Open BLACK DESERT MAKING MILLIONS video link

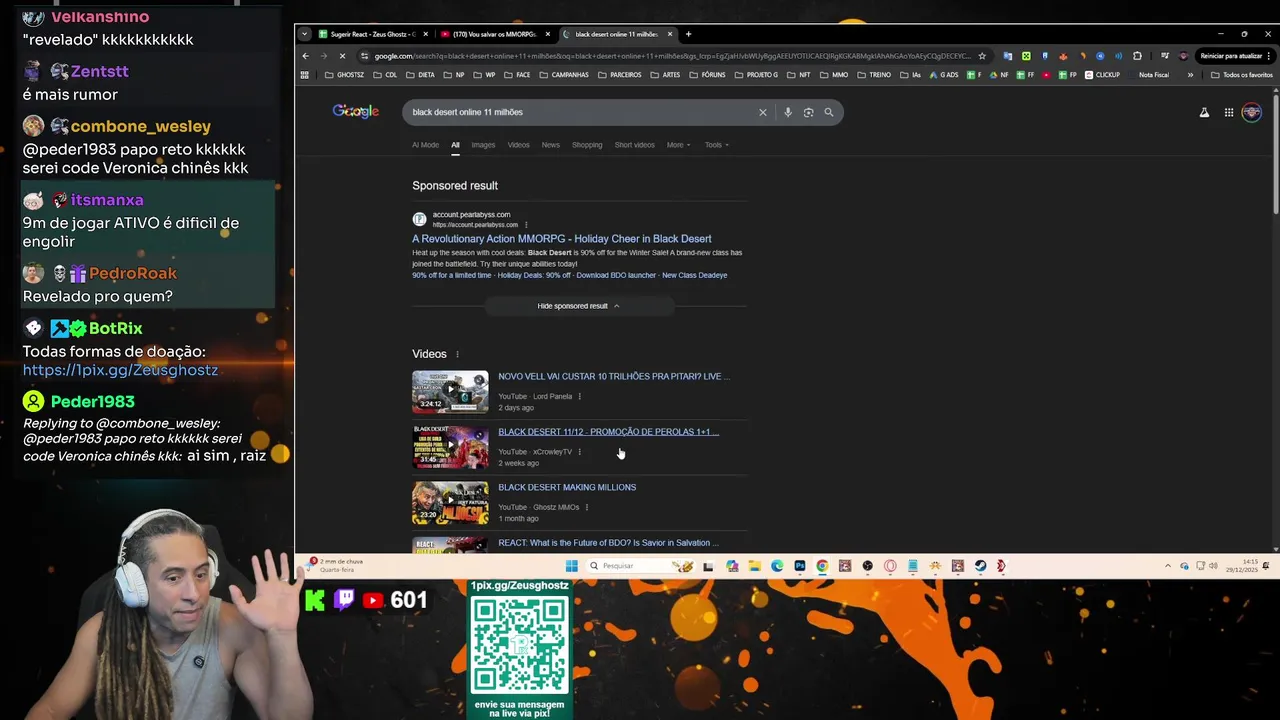[x=567, y=487]
